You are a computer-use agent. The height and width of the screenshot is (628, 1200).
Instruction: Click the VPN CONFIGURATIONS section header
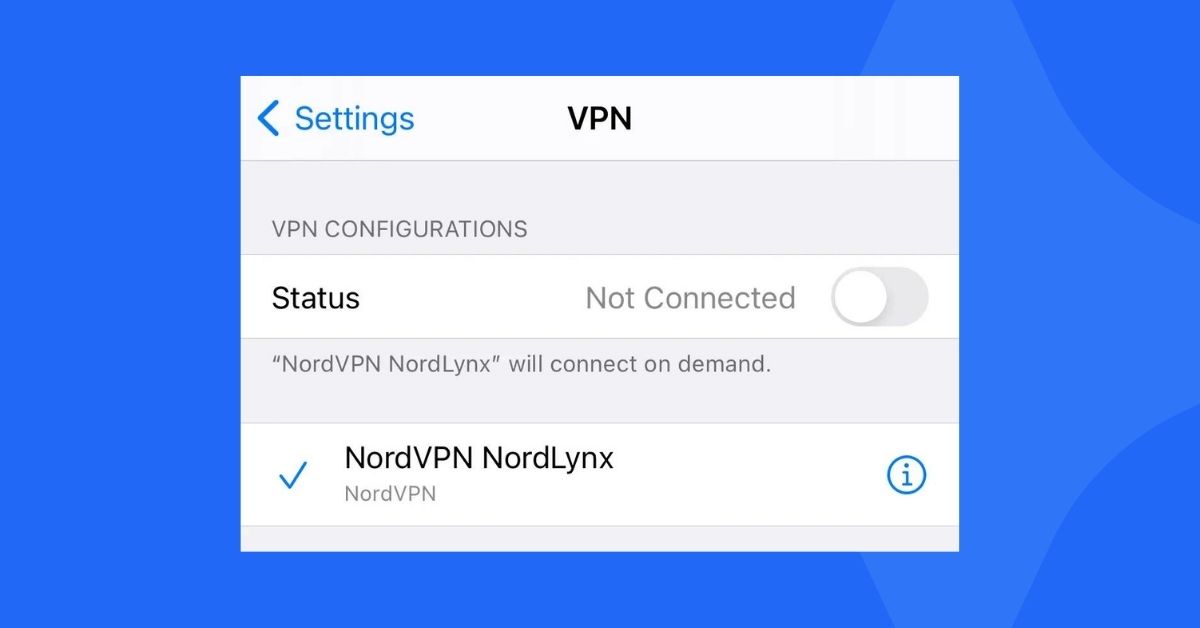[x=400, y=229]
